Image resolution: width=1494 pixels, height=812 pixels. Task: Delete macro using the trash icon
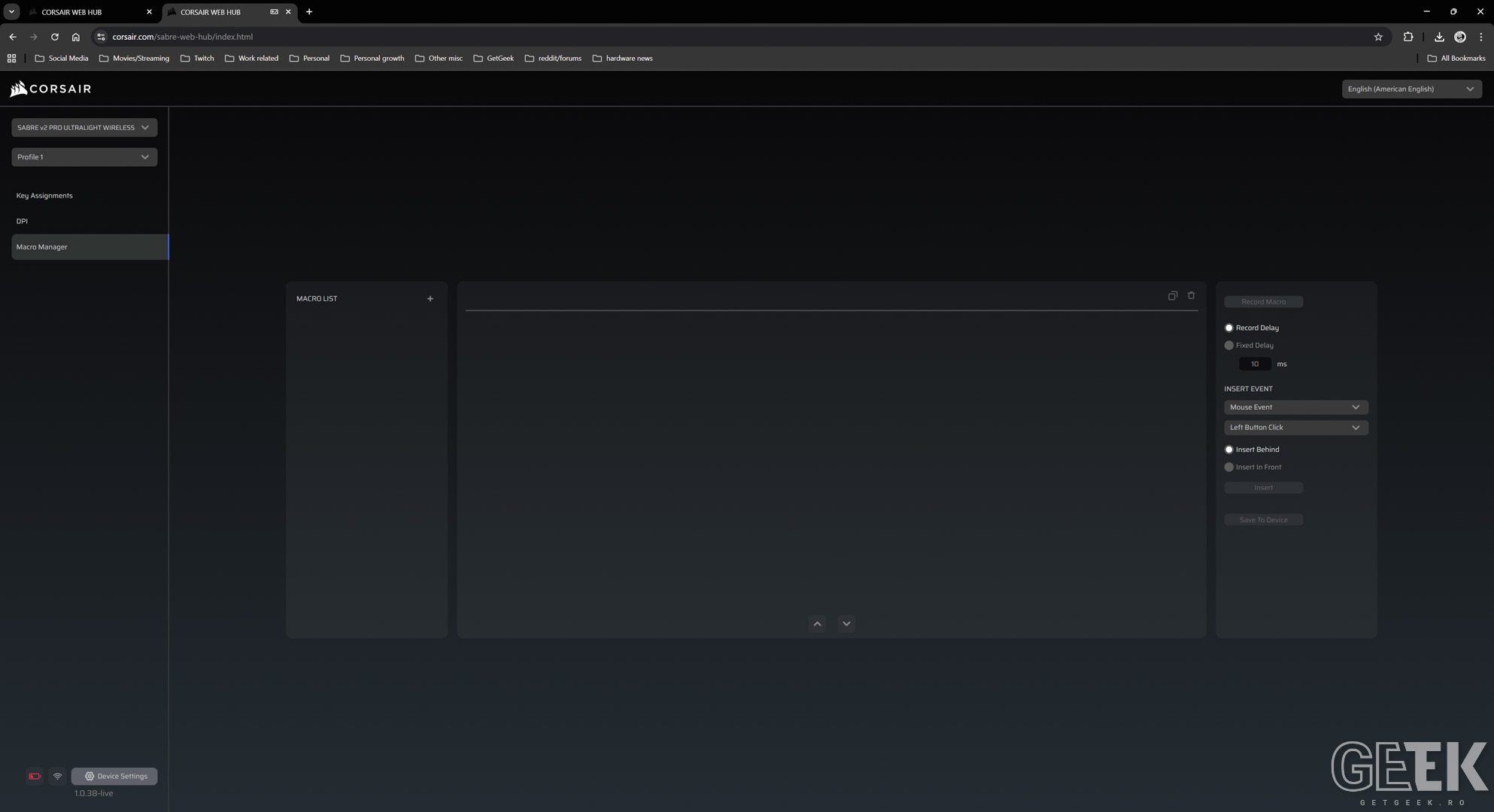pyautogui.click(x=1191, y=295)
